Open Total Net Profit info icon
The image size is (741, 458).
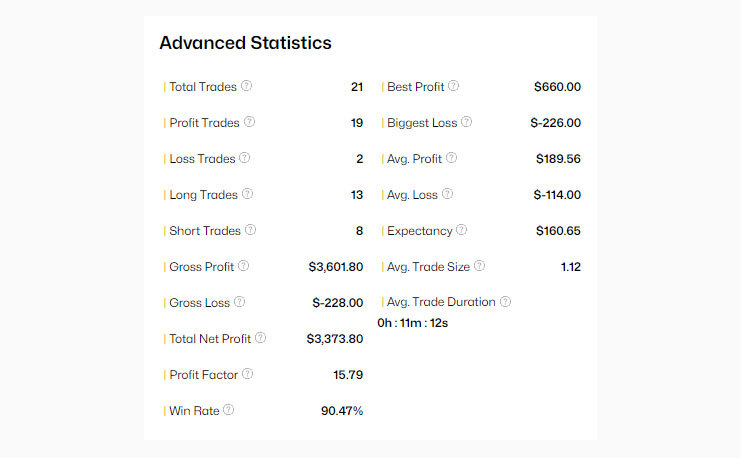261,338
